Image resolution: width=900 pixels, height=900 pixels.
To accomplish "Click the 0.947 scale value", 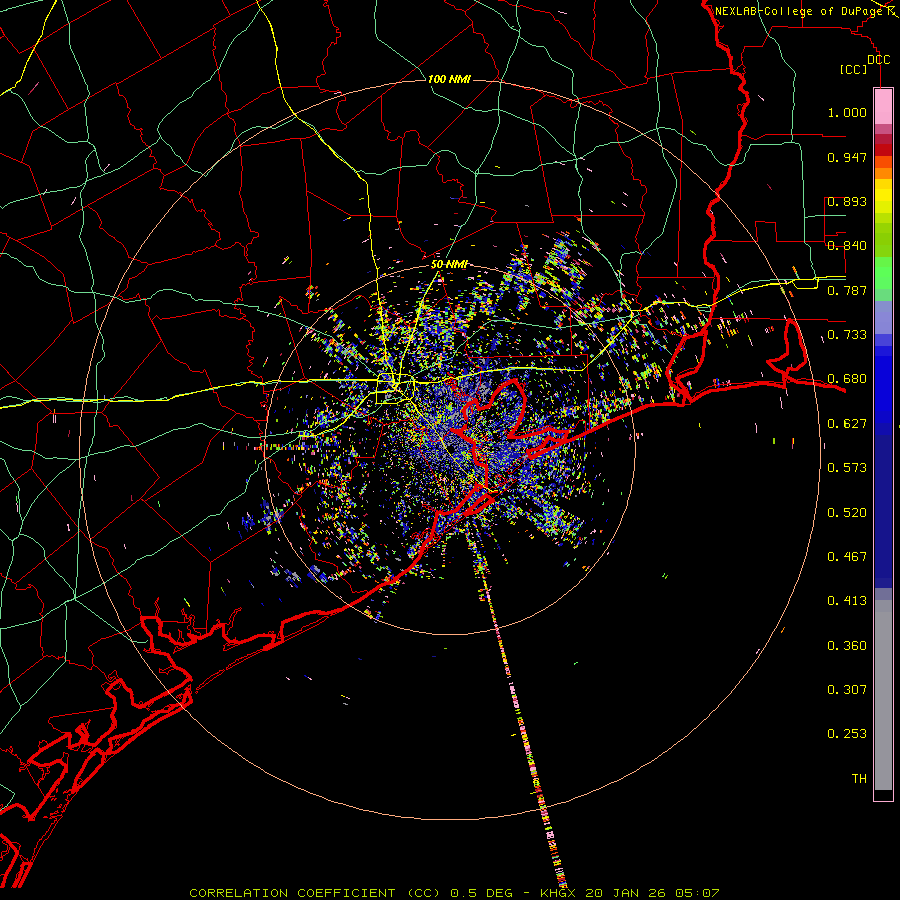I will coord(847,157).
